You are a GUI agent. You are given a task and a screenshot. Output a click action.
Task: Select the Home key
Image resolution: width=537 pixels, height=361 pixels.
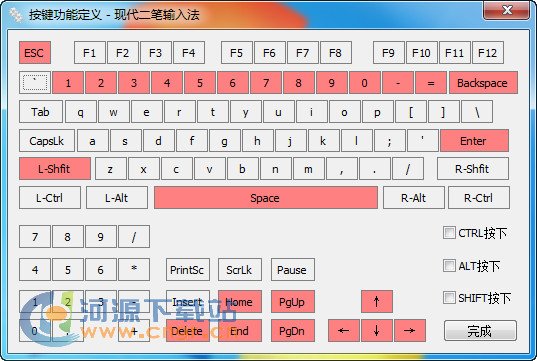pos(240,301)
